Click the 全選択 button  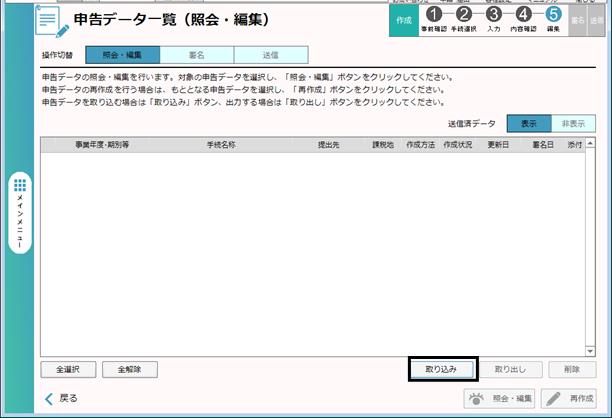tap(68, 369)
